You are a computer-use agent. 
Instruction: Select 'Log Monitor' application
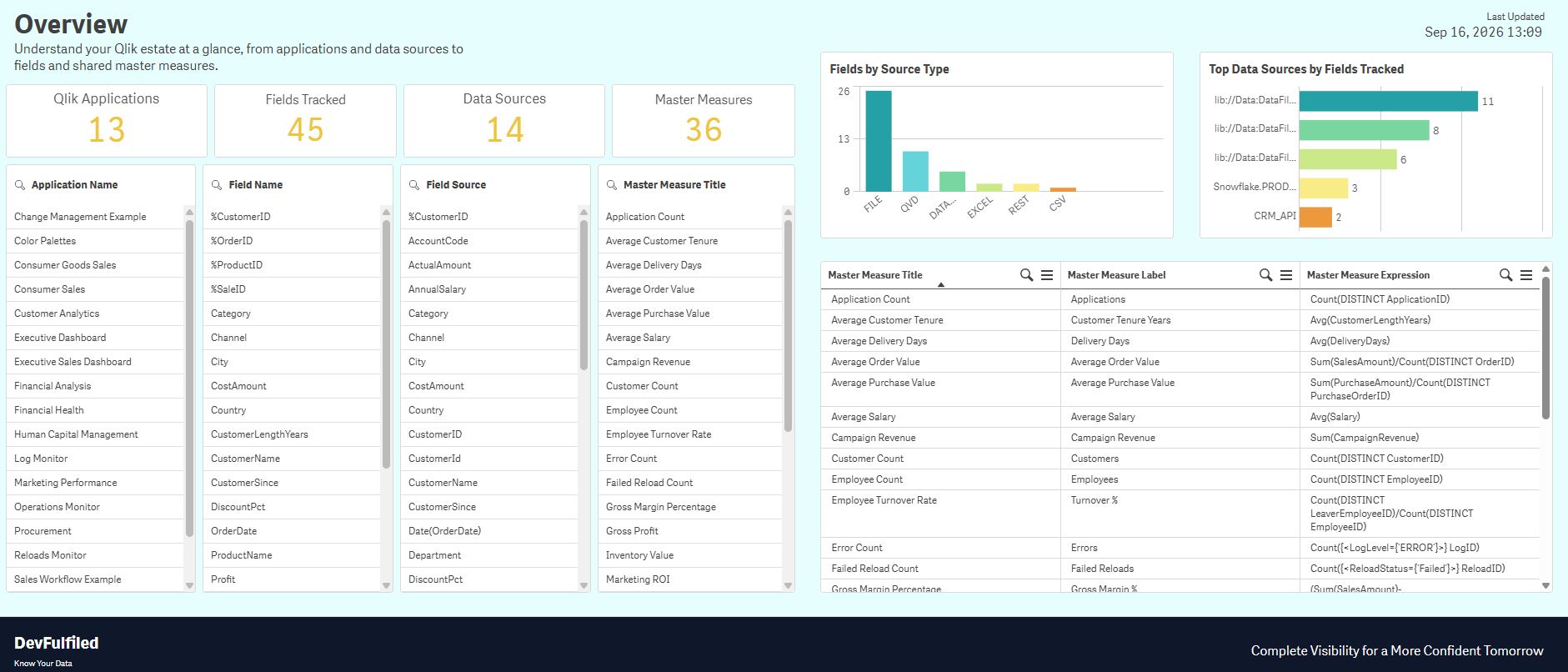pyautogui.click(x=95, y=459)
